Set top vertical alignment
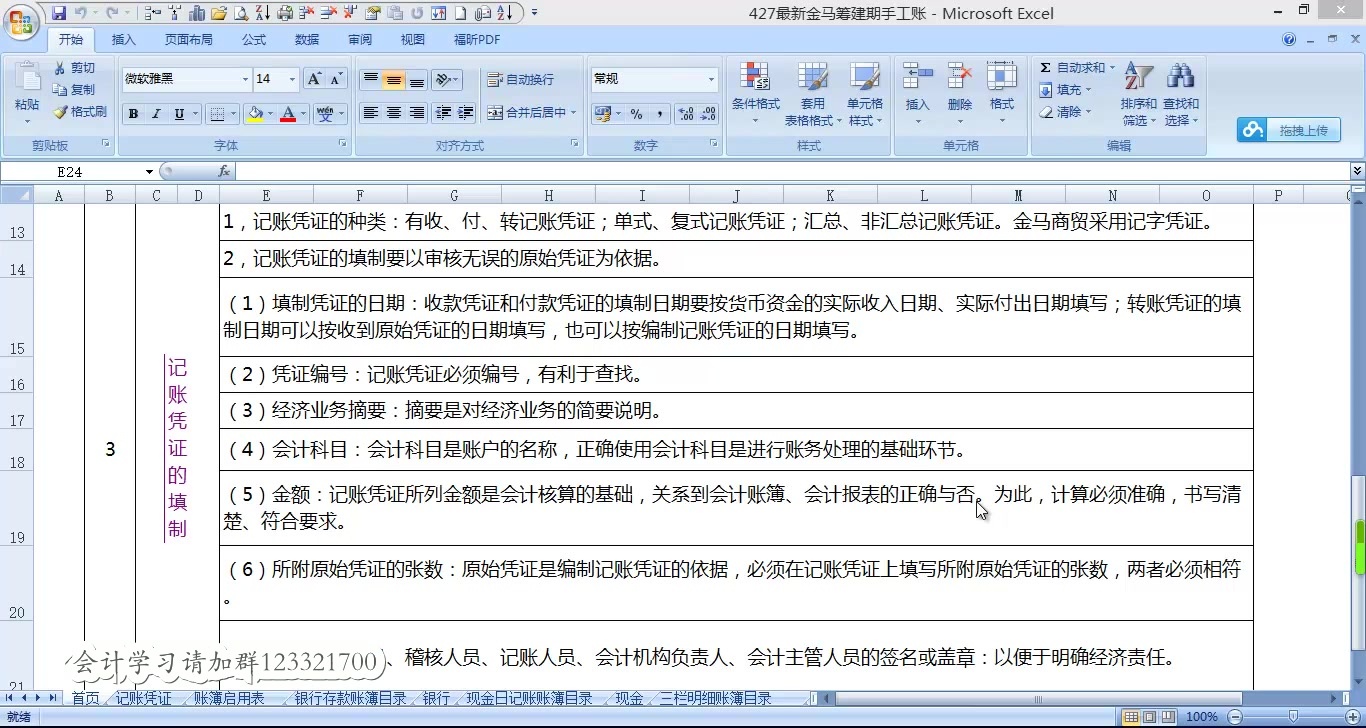Screen dimensions: 1366x728 370,80
